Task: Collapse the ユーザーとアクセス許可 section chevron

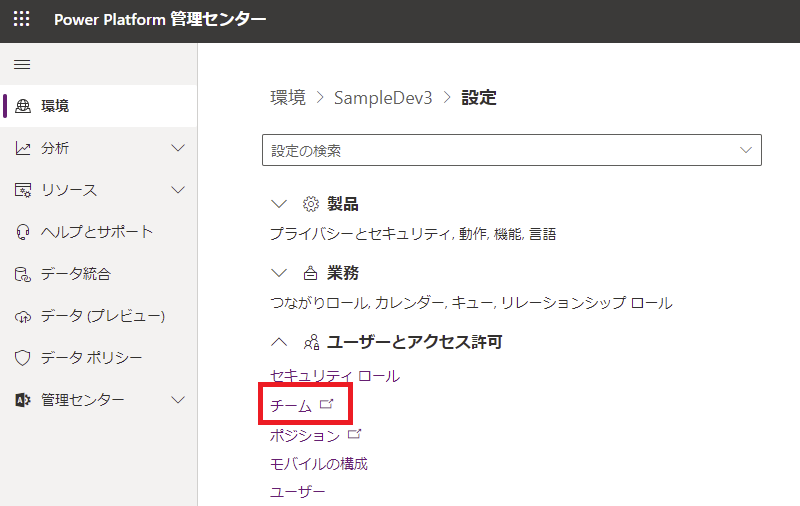Action: pos(279,342)
